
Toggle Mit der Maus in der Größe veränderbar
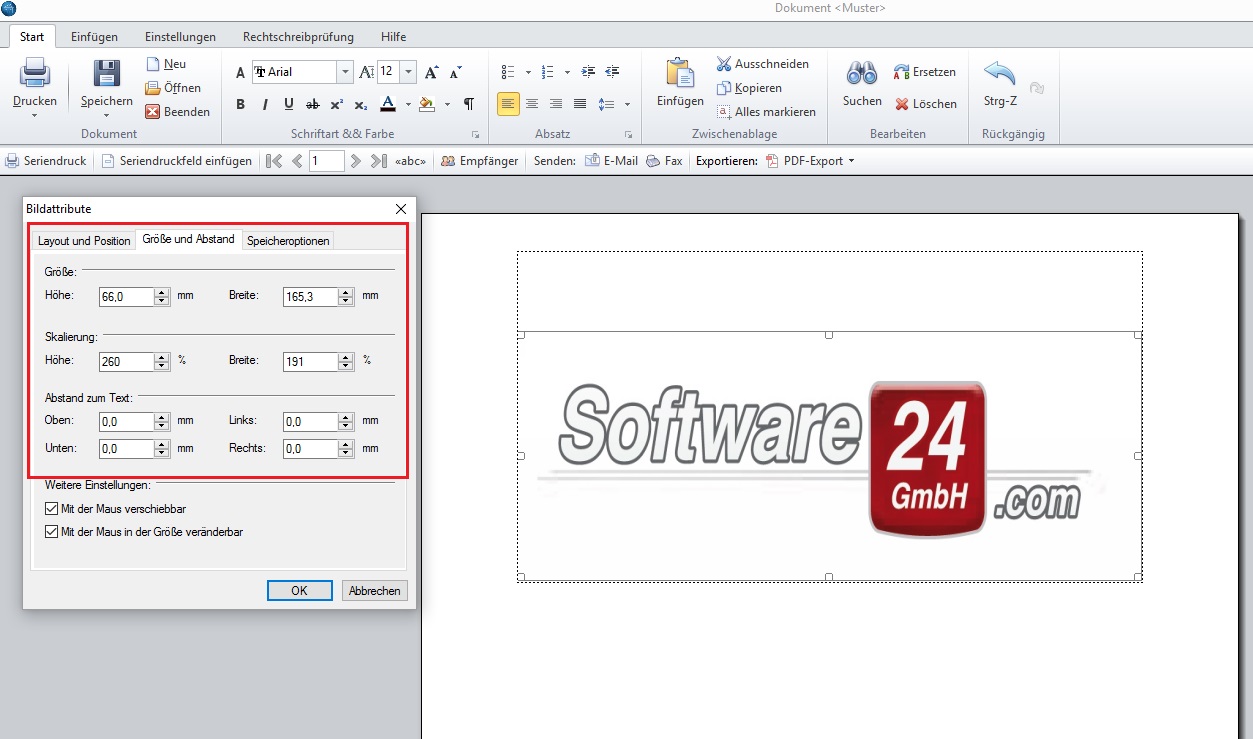tap(52, 532)
